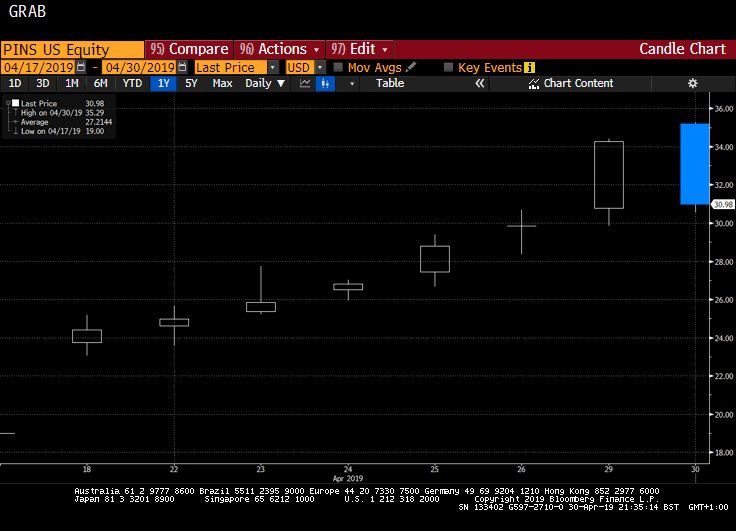Toggle Mov Avgs checkbox

tap(338, 67)
